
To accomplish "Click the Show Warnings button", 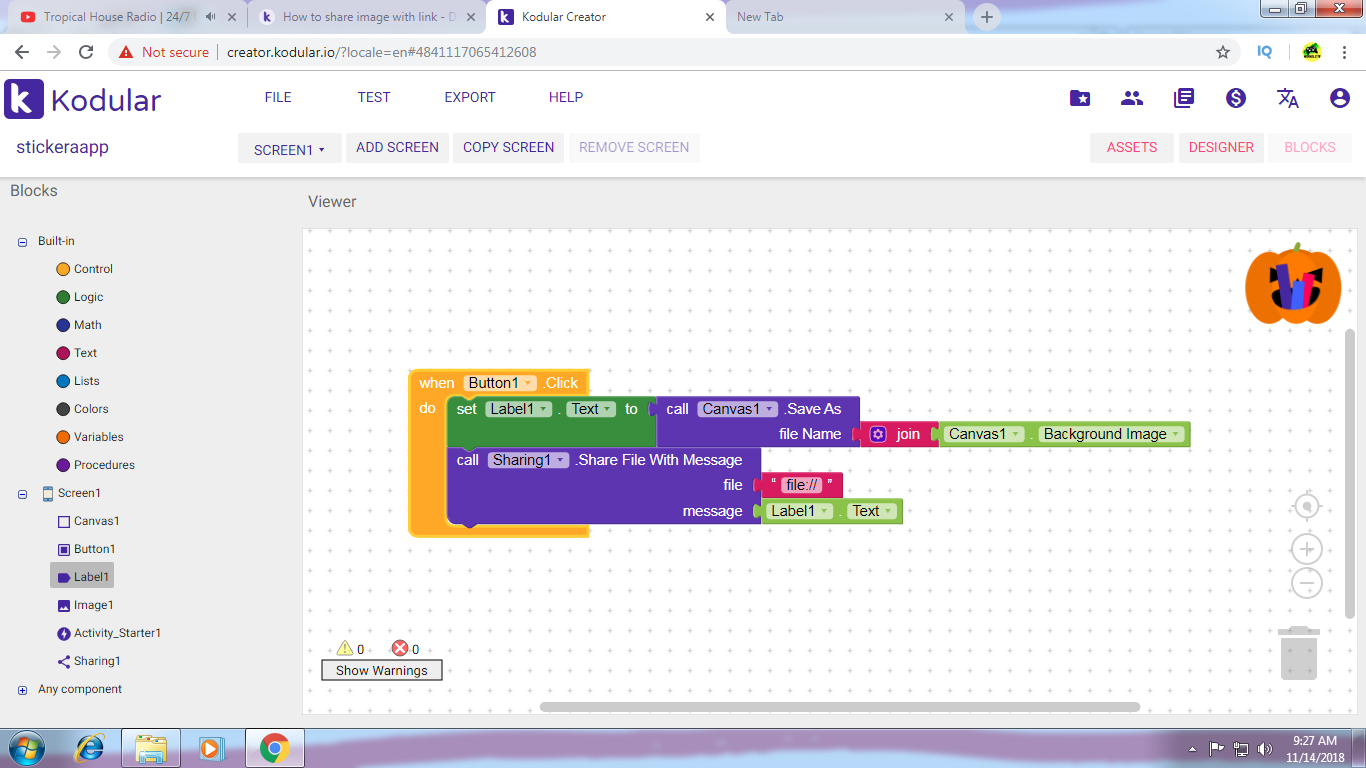I will (x=381, y=671).
